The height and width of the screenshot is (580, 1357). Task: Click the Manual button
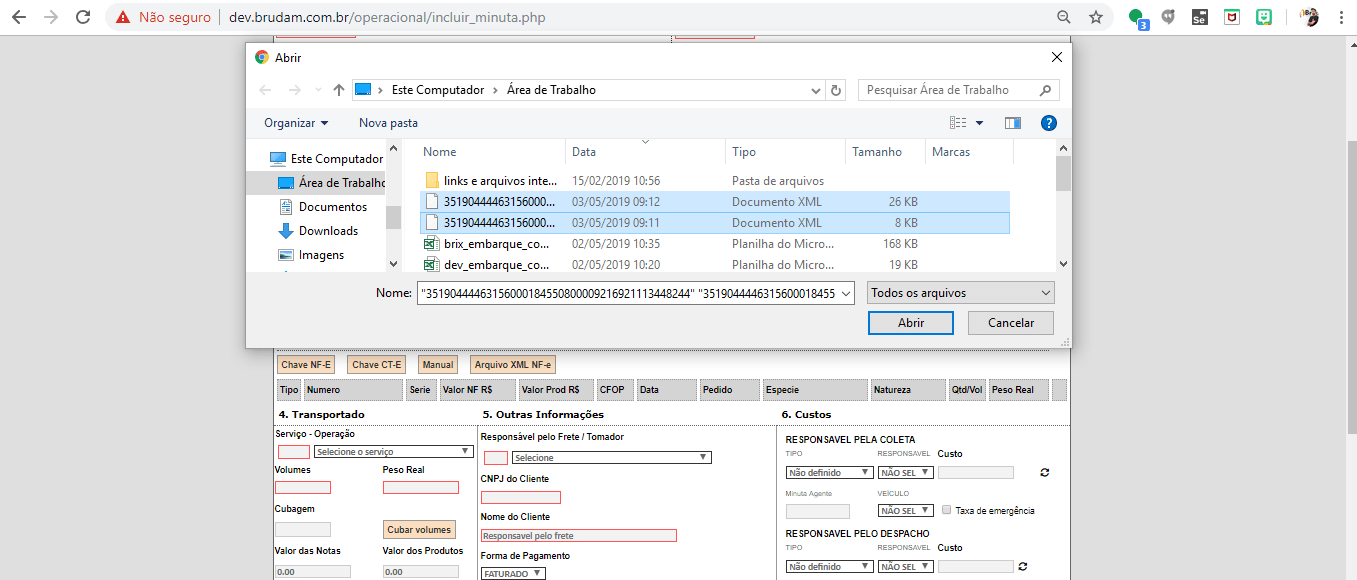tap(438, 365)
